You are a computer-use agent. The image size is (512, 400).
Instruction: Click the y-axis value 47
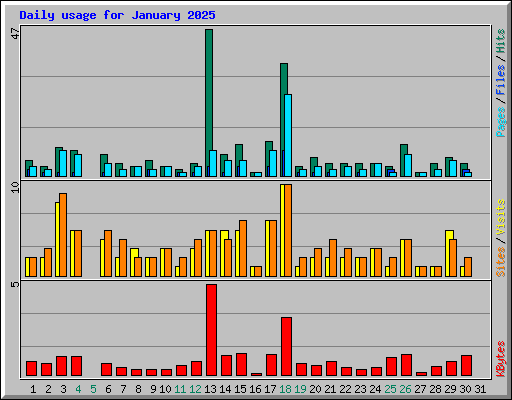[15, 33]
